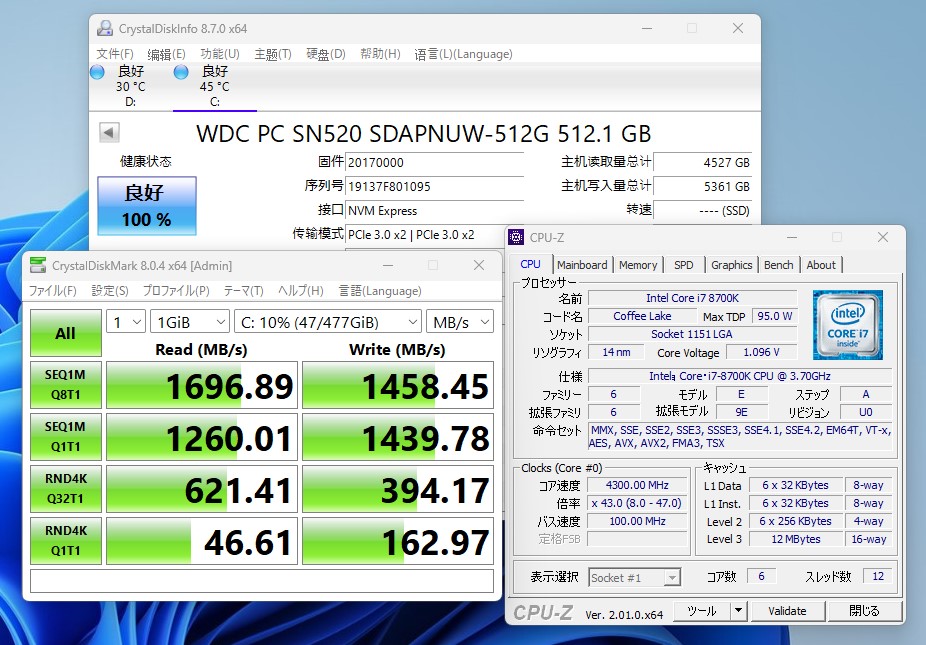Open テーマ(T) menu in CrystalDiskMark
The width and height of the screenshot is (926, 645).
243,291
